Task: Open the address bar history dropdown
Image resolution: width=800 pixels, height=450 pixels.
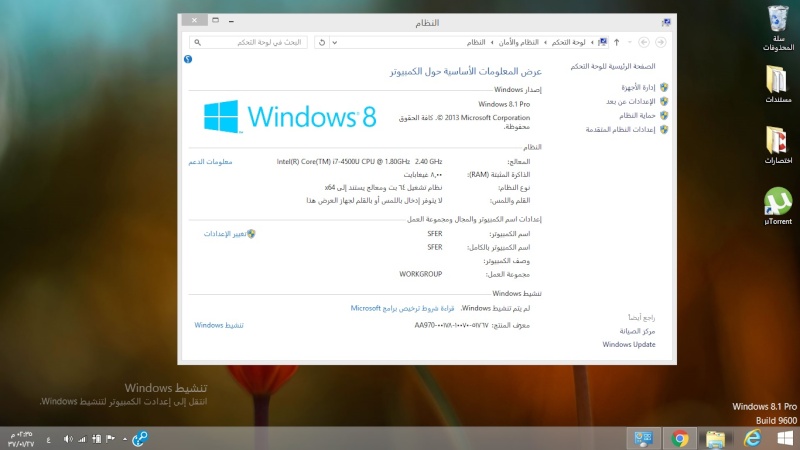Action: pos(335,42)
